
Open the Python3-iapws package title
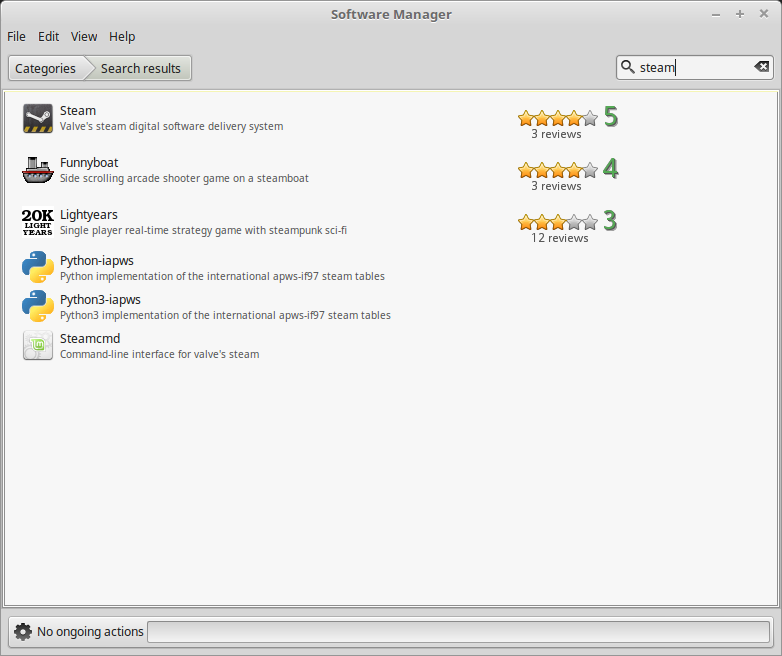coord(100,300)
